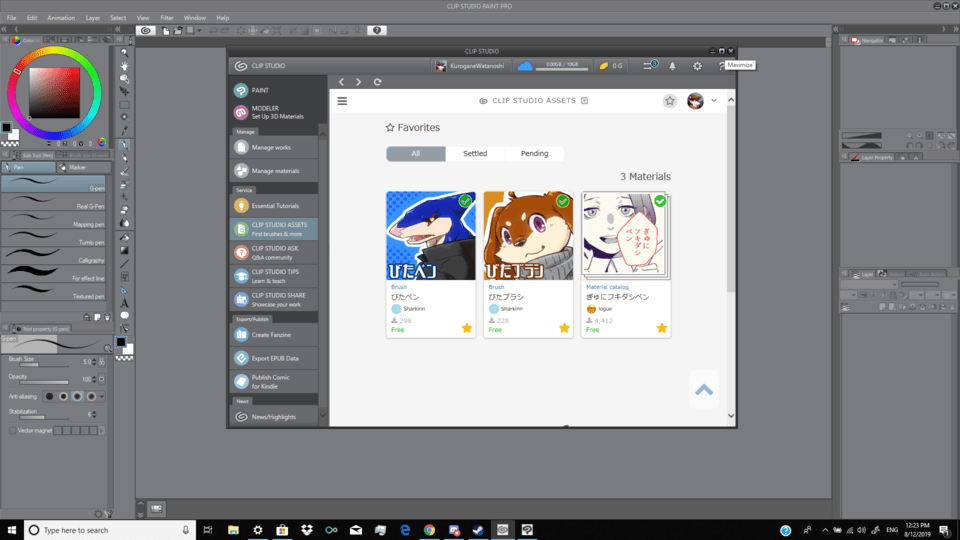The height and width of the screenshot is (540, 960).
Task: Expand the user avatar dropdown arrow
Action: click(714, 101)
